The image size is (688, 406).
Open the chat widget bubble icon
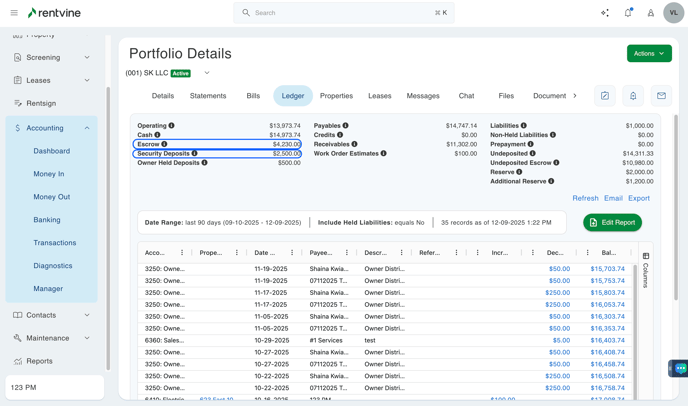click(679, 368)
